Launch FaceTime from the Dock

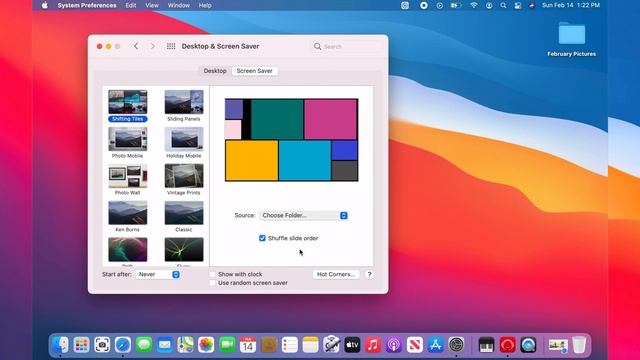click(227, 345)
